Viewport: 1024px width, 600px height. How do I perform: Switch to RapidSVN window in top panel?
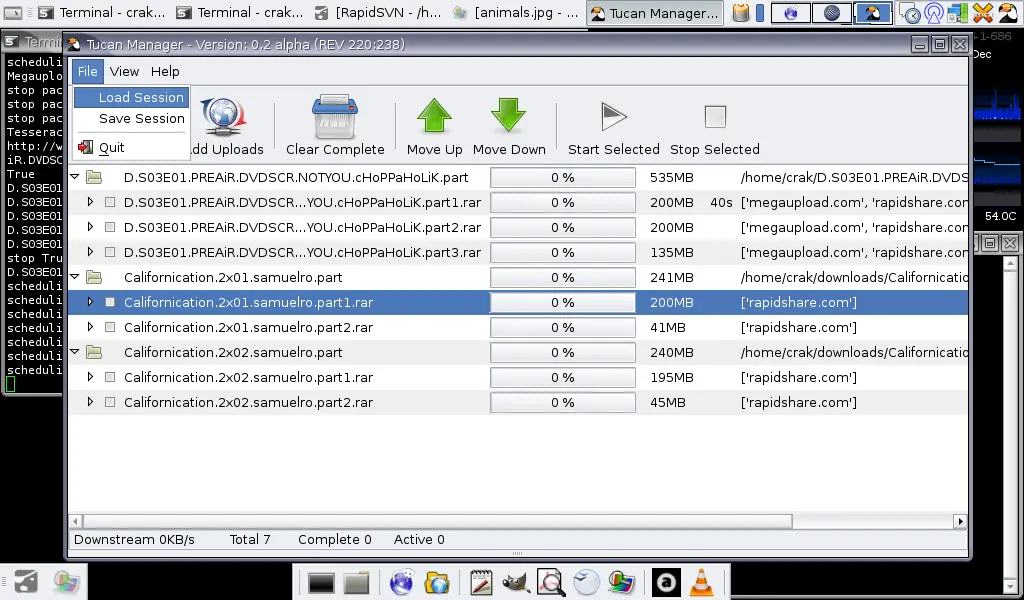point(377,12)
